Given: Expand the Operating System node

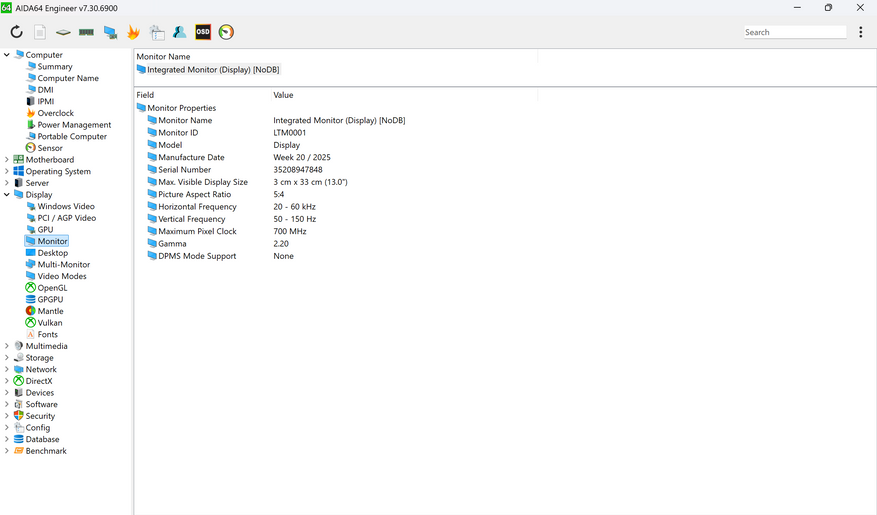Looking at the screenshot, I should (7, 171).
